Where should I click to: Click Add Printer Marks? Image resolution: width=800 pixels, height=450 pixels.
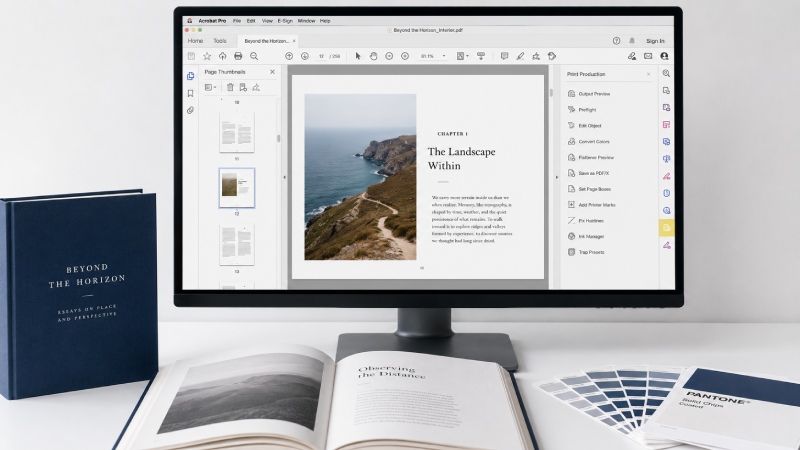pyautogui.click(x=591, y=205)
